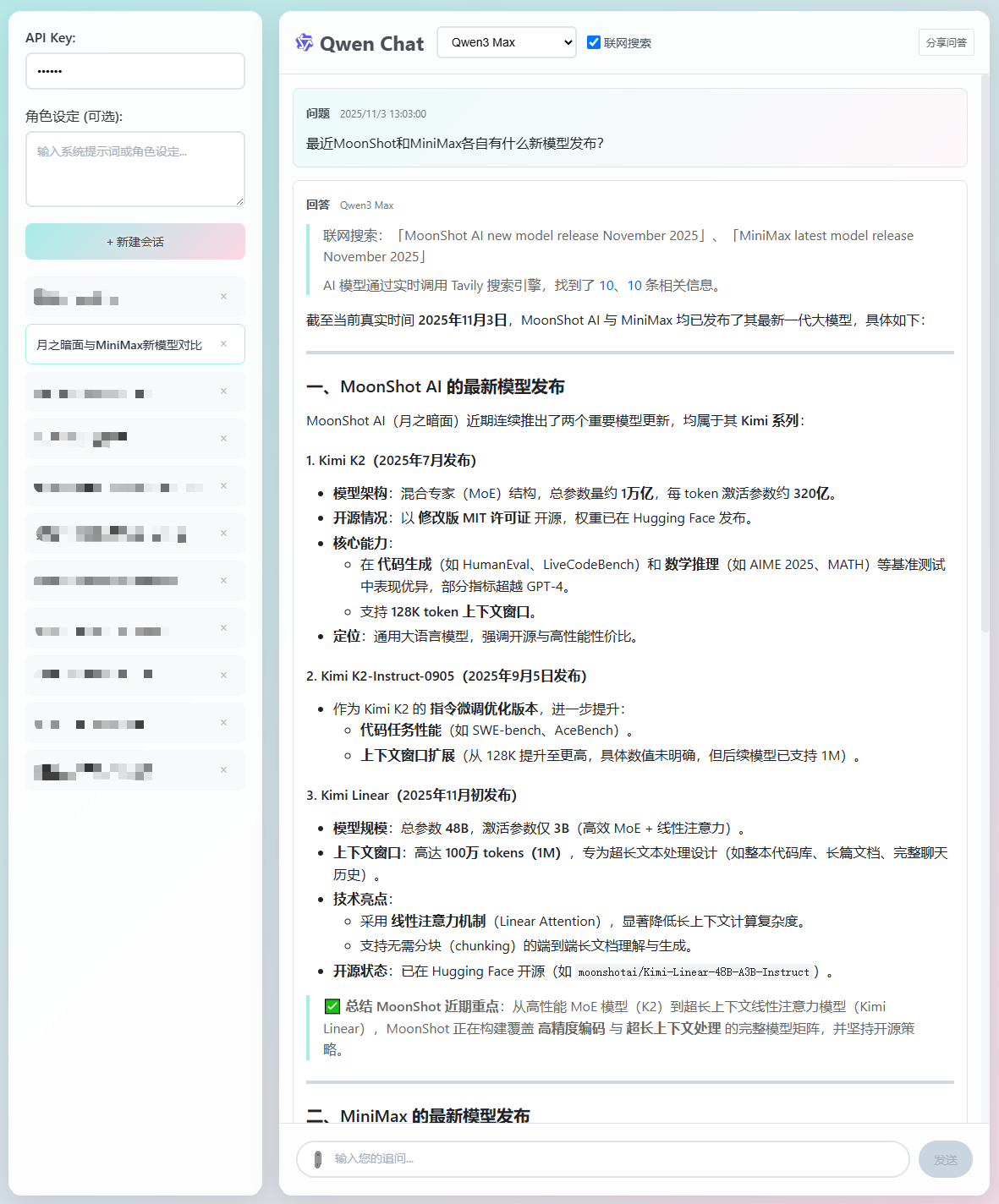Click the attachment clip icon in input box
Image resolution: width=999 pixels, height=1204 pixels.
pos(318,1159)
